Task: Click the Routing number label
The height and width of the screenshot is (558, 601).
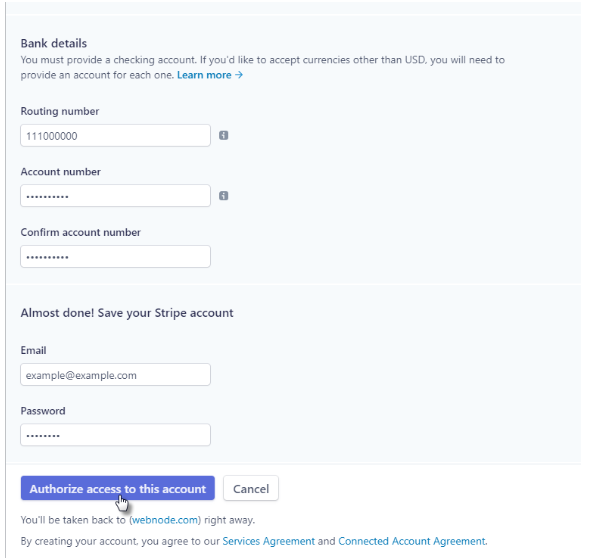Action: [x=60, y=111]
